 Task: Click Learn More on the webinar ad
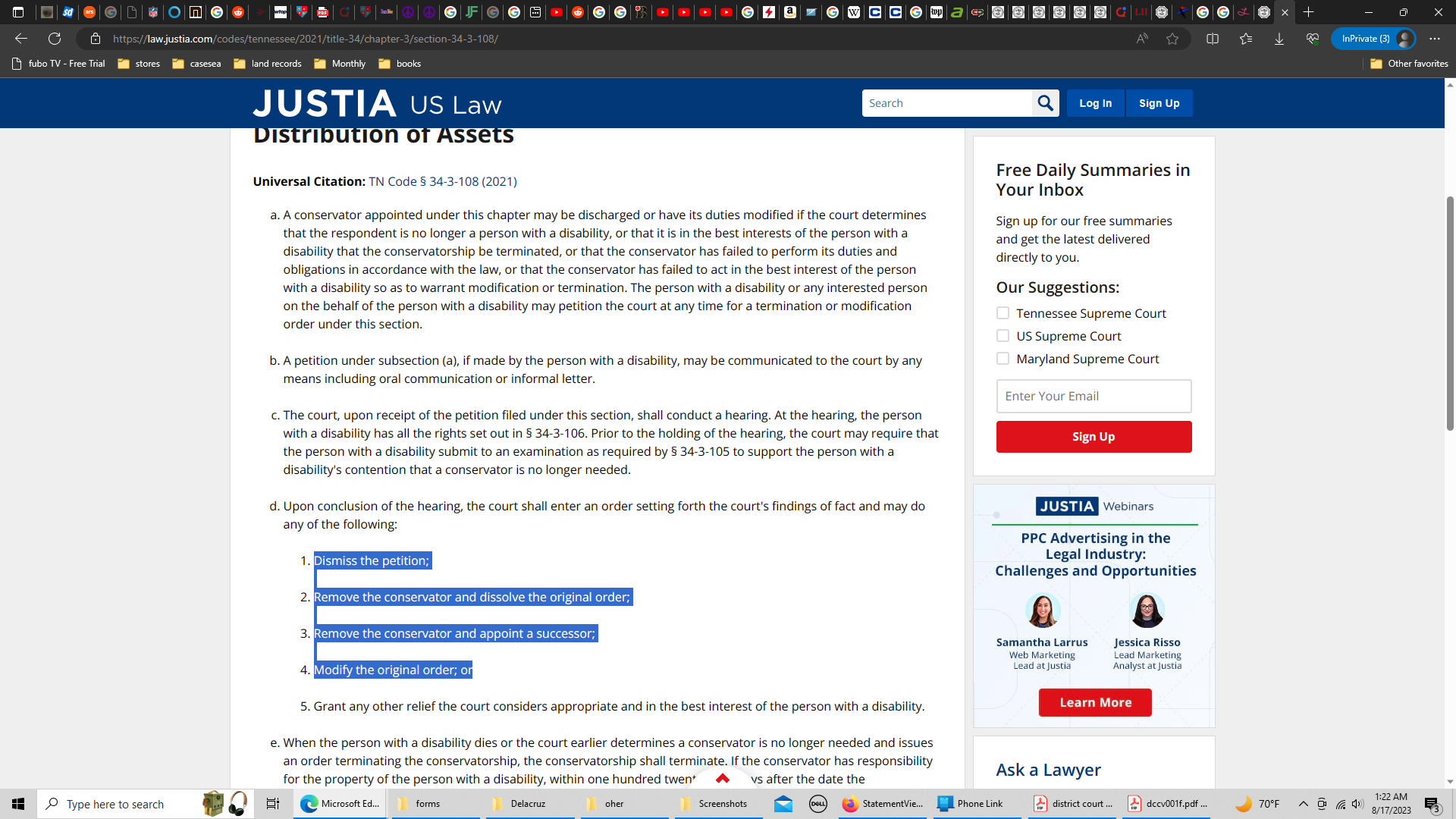[x=1095, y=703]
